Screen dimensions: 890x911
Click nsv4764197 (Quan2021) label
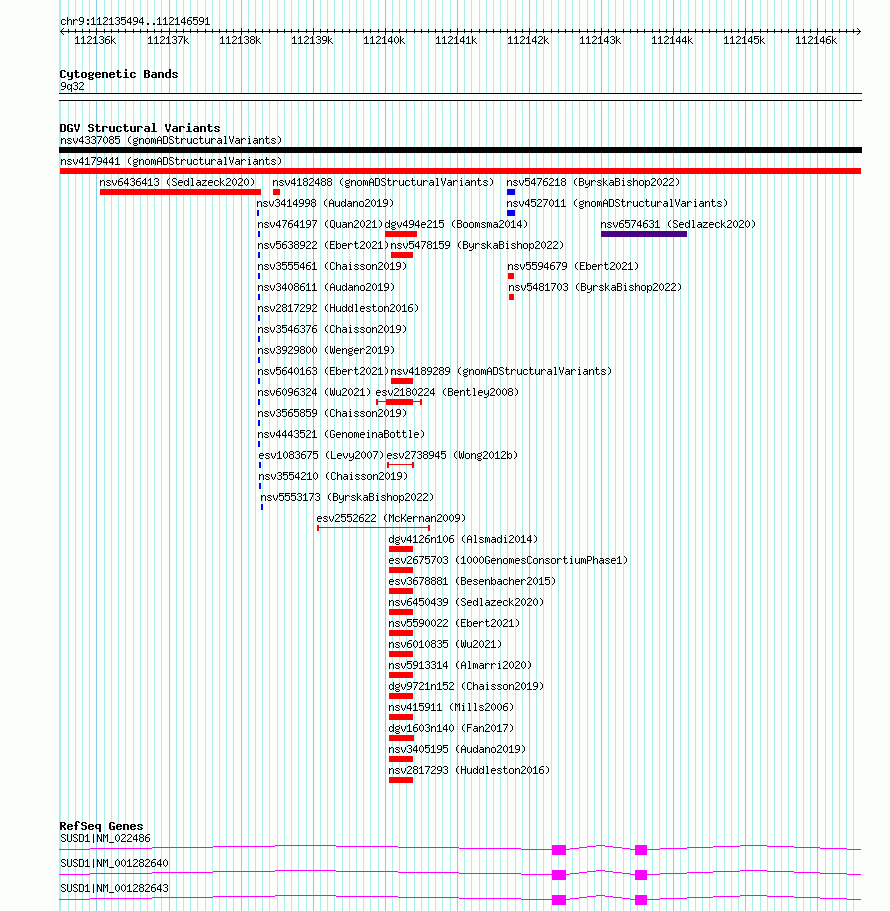[320, 224]
